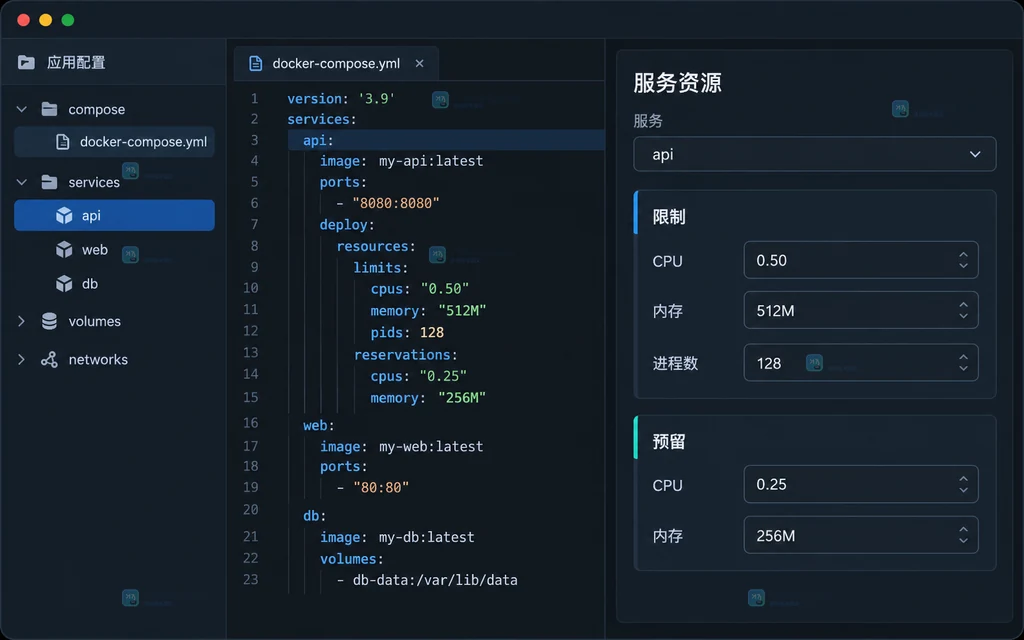Click the 应用配置 folder icon in the sidebar header

[x=26, y=63]
